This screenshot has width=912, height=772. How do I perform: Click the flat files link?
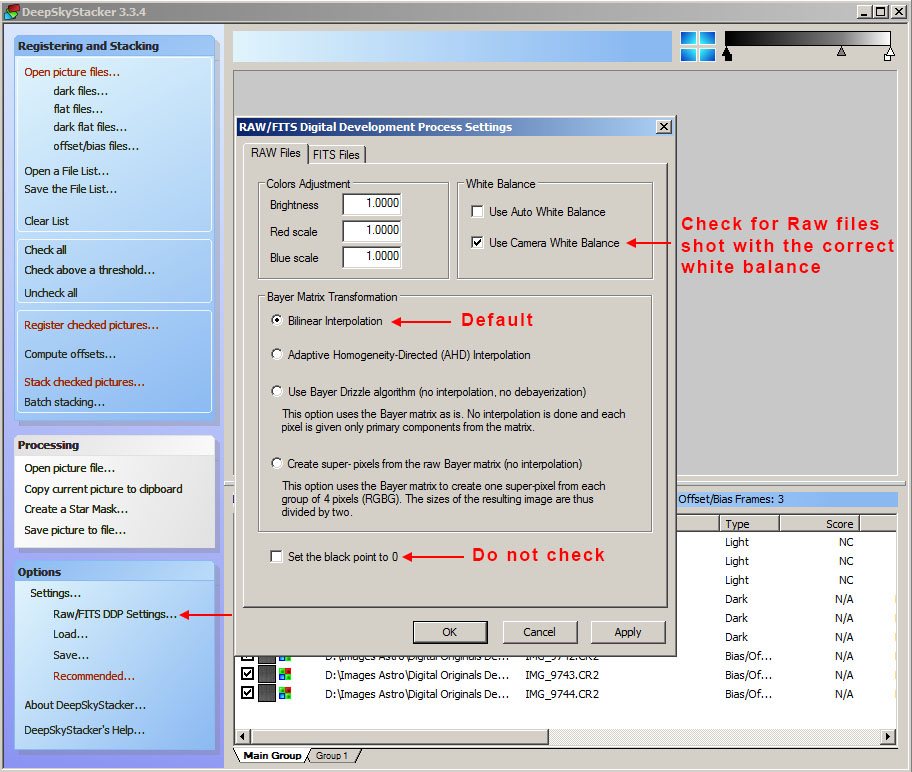pos(78,109)
